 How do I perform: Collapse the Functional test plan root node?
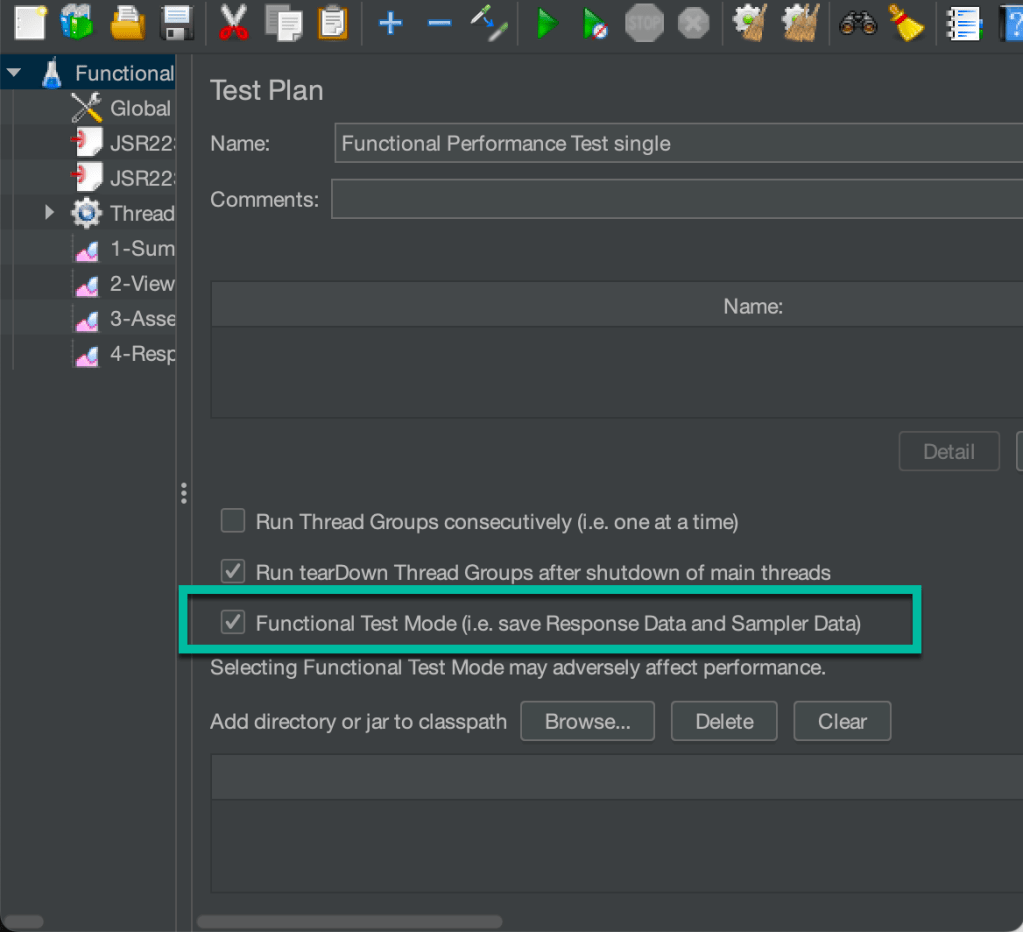coord(14,72)
